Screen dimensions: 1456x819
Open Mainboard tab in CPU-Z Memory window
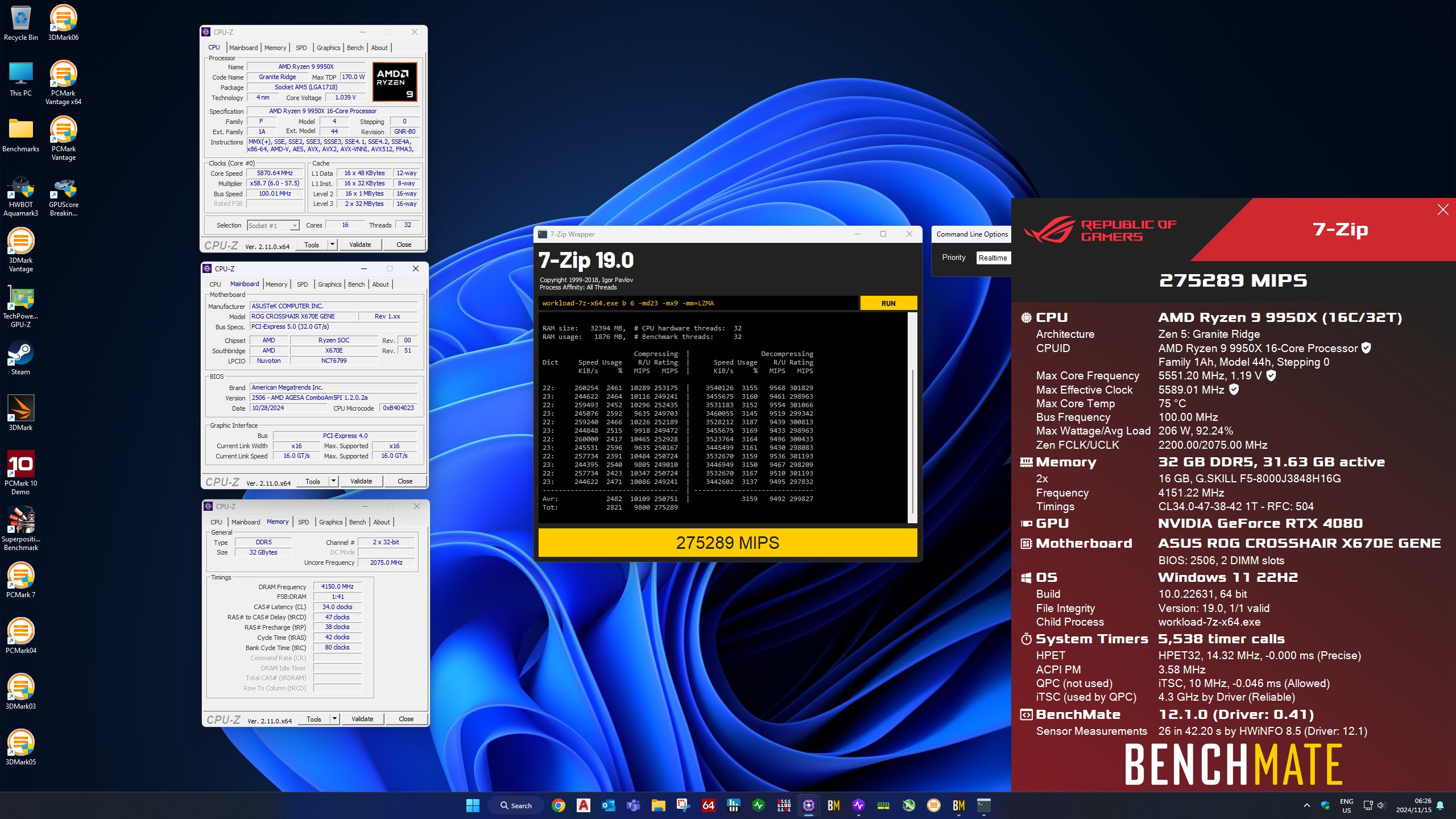click(246, 522)
